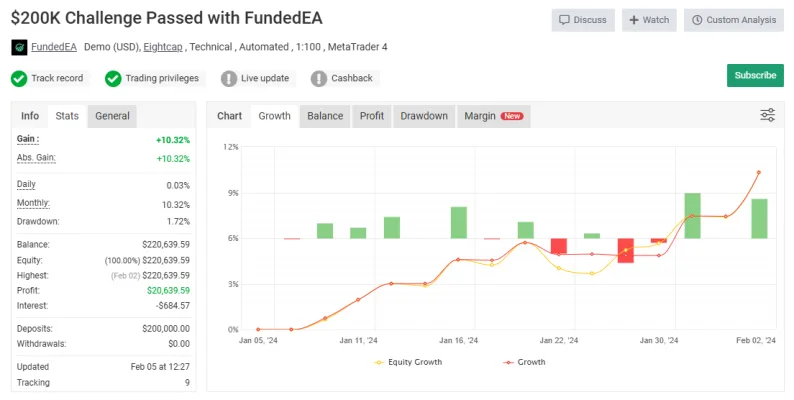Open Discuss with the speech bubble button
Screen dimensions: 794x400
[x=583, y=20]
